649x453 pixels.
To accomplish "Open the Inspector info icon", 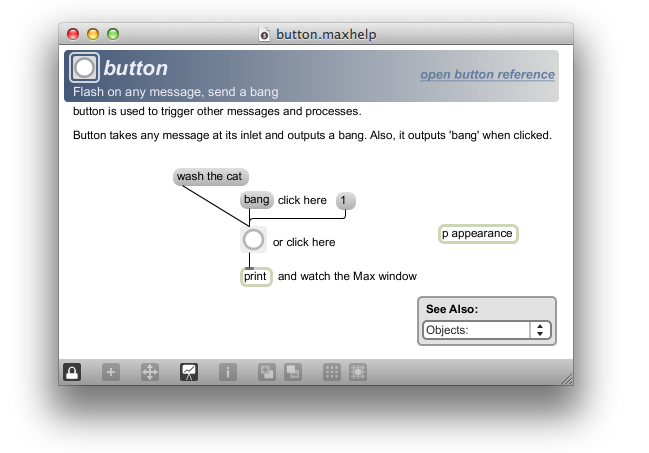I will click(228, 372).
